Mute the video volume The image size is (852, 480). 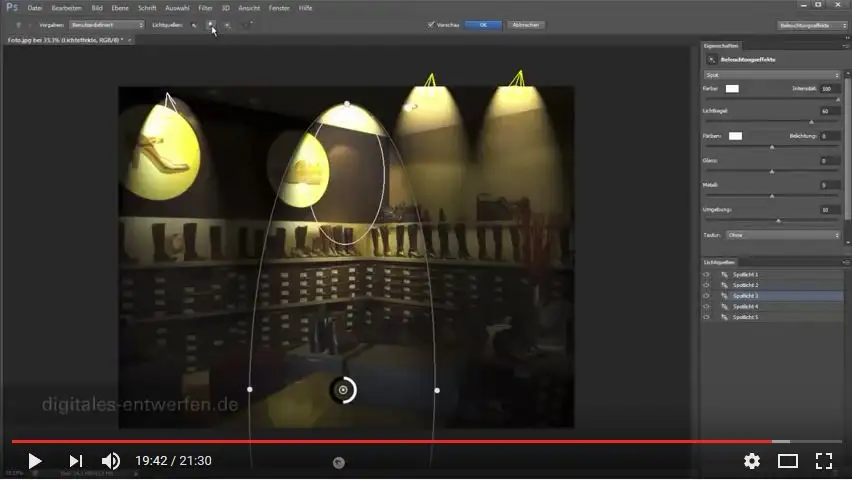click(x=110, y=461)
